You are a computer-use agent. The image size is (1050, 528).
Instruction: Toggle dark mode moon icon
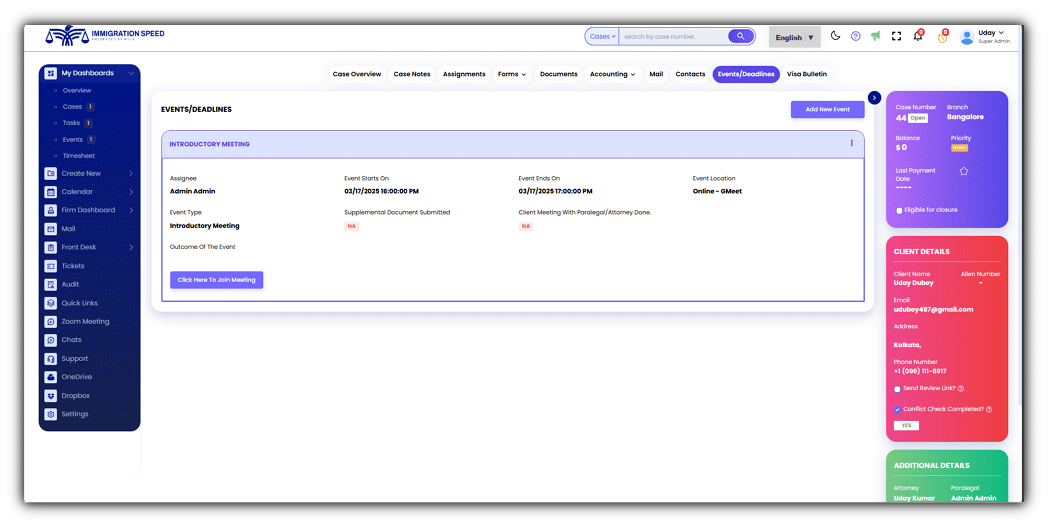[x=836, y=36]
